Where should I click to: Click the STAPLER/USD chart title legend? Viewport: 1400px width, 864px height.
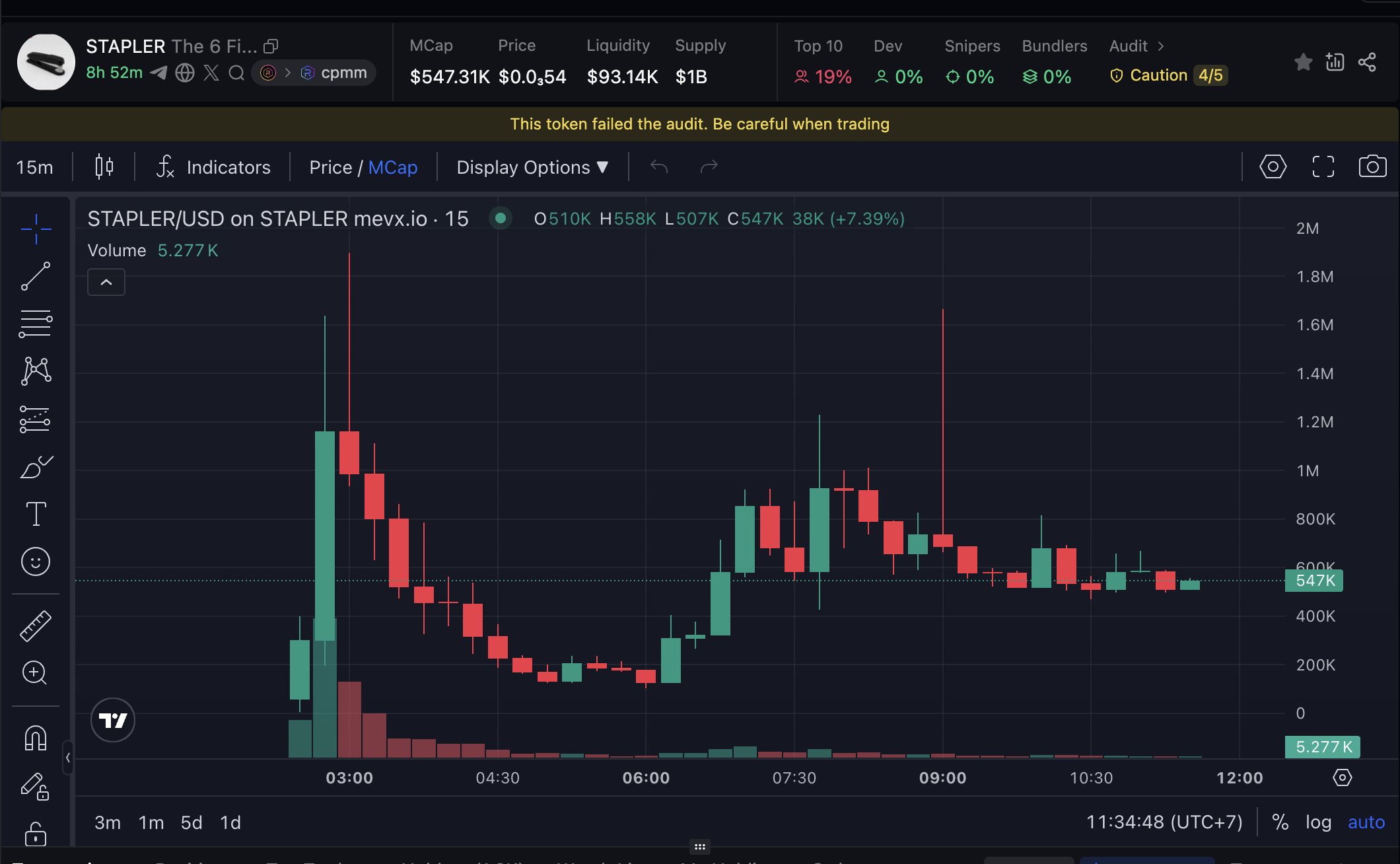[x=278, y=219]
